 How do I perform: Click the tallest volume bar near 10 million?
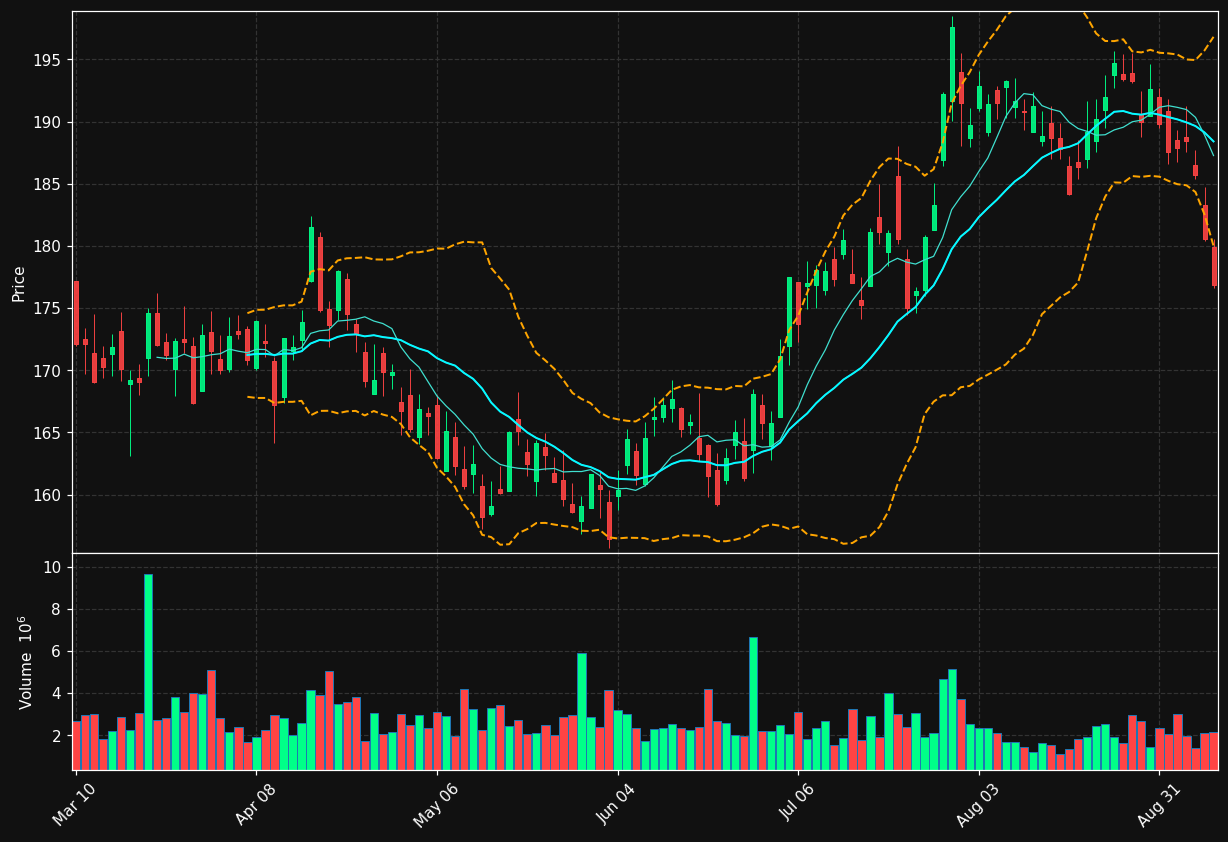(148, 671)
